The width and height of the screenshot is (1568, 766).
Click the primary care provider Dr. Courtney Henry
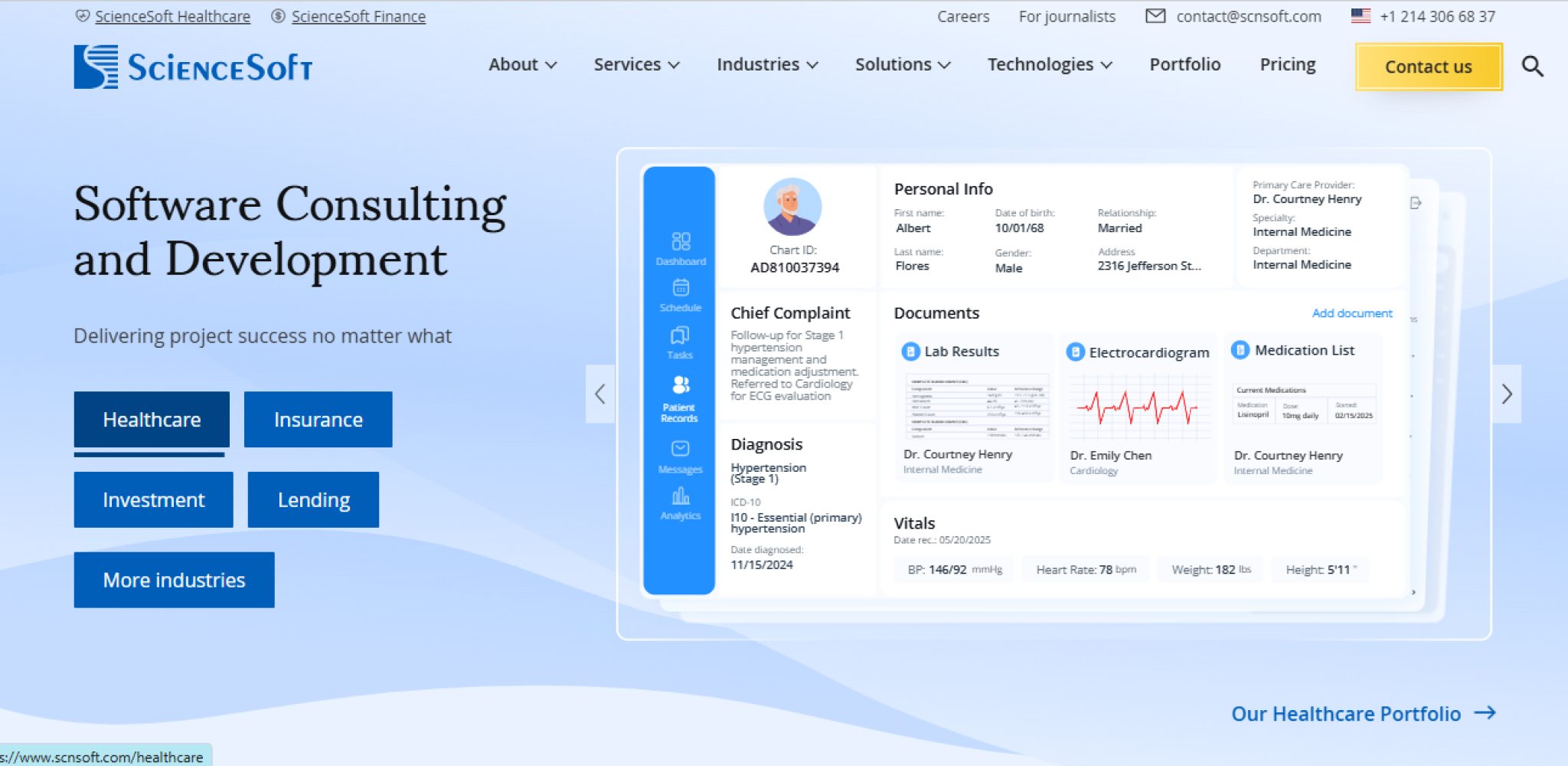[x=1307, y=198]
